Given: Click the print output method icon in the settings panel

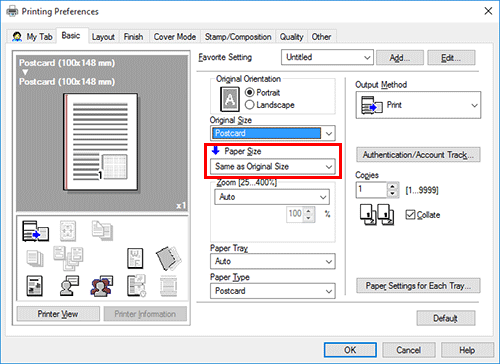Looking at the screenshot, I should coord(35,231).
